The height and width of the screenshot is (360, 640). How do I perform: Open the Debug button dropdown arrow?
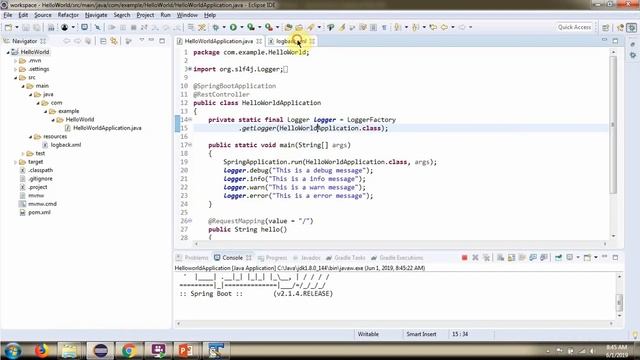tap(224, 27)
